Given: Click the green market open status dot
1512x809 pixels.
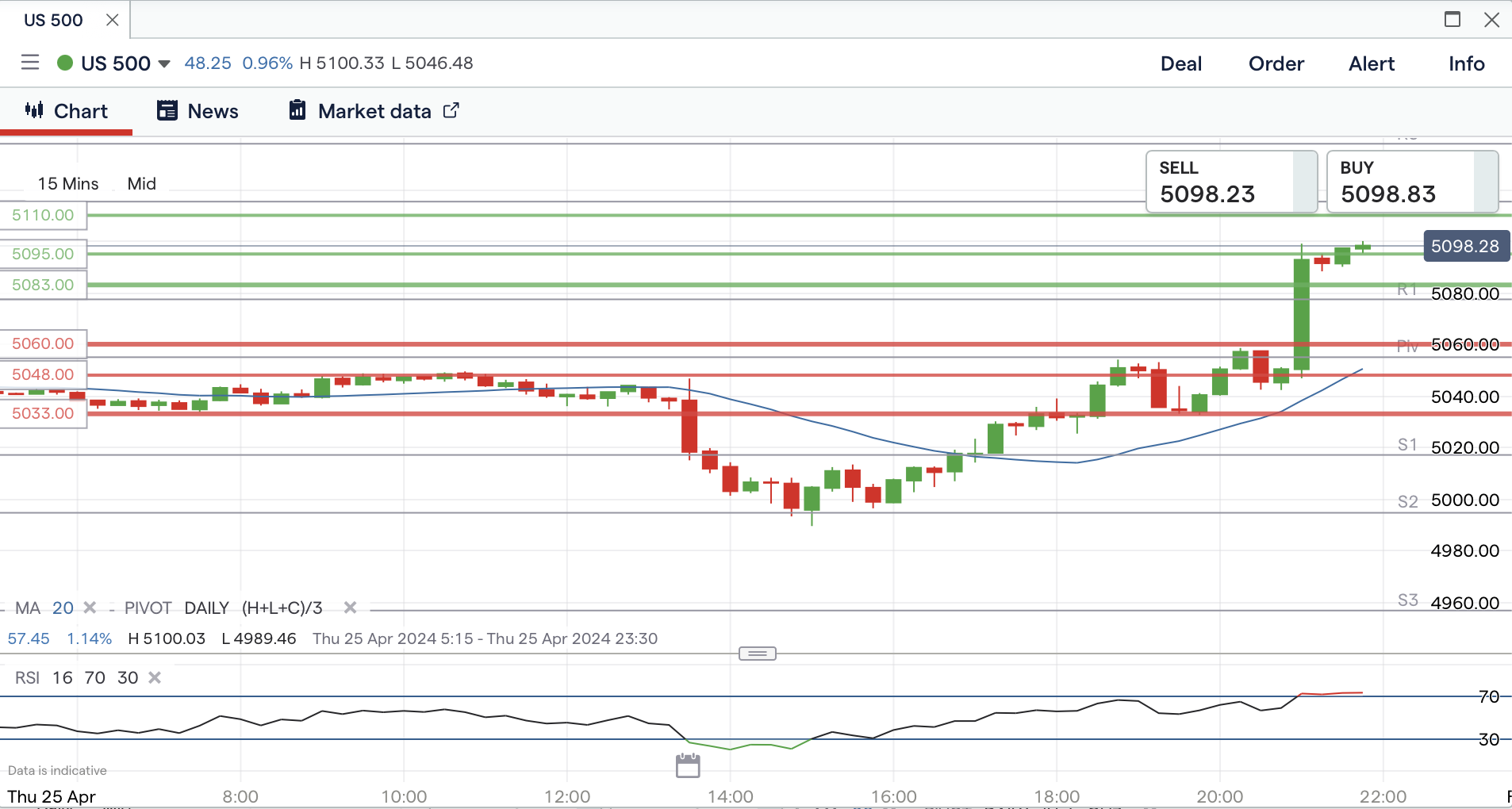Looking at the screenshot, I should [x=65, y=63].
